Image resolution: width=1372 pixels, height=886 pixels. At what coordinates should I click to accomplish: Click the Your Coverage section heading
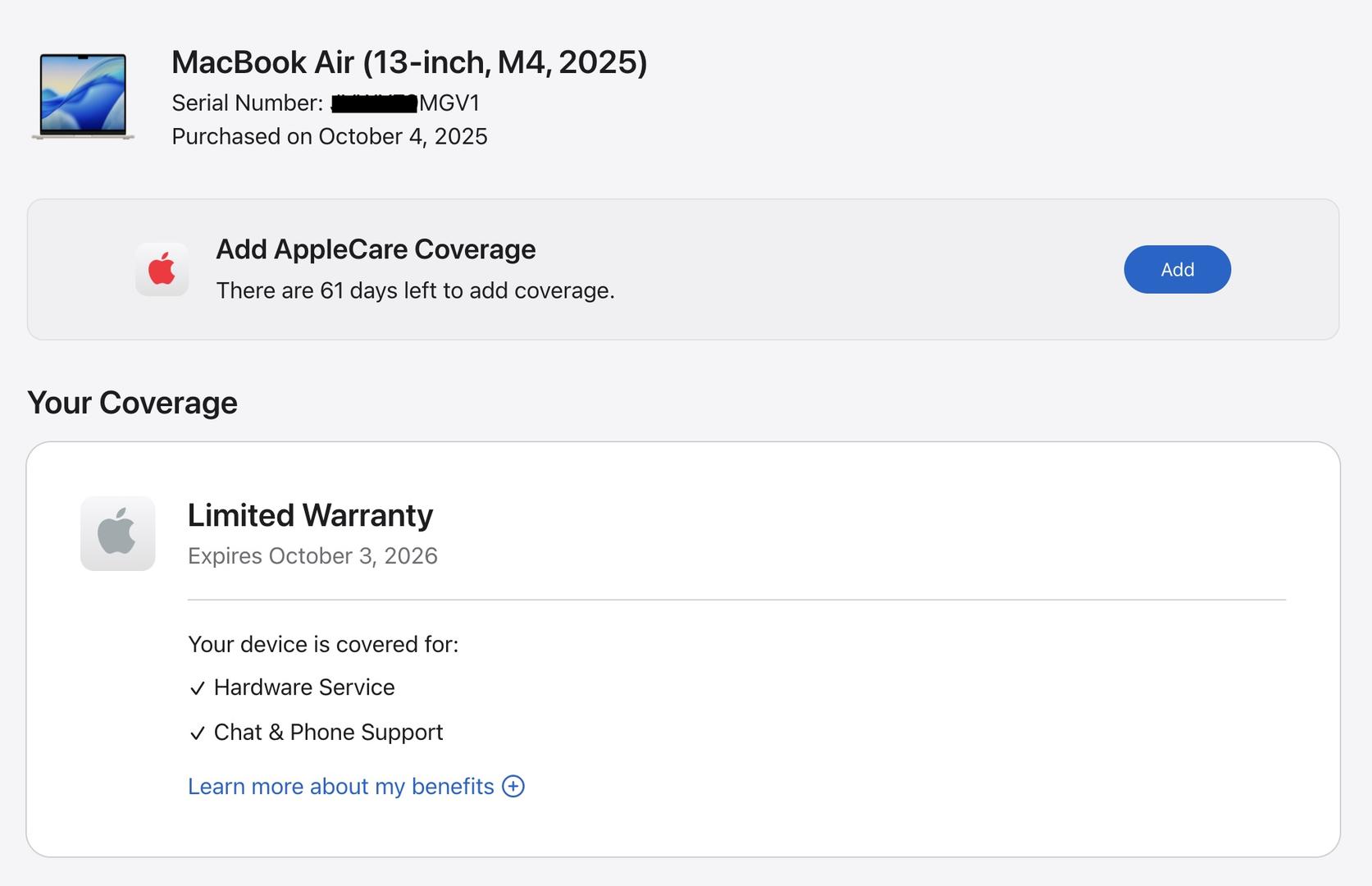pos(132,403)
